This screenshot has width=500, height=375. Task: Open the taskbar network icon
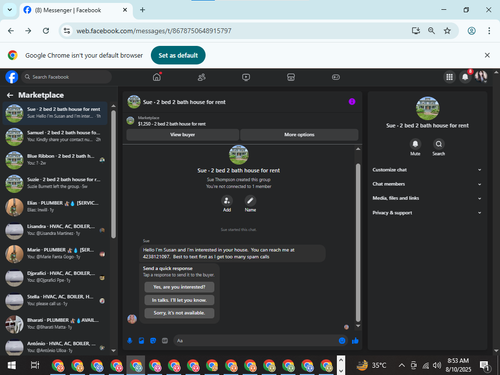pyautogui.click(x=426, y=366)
